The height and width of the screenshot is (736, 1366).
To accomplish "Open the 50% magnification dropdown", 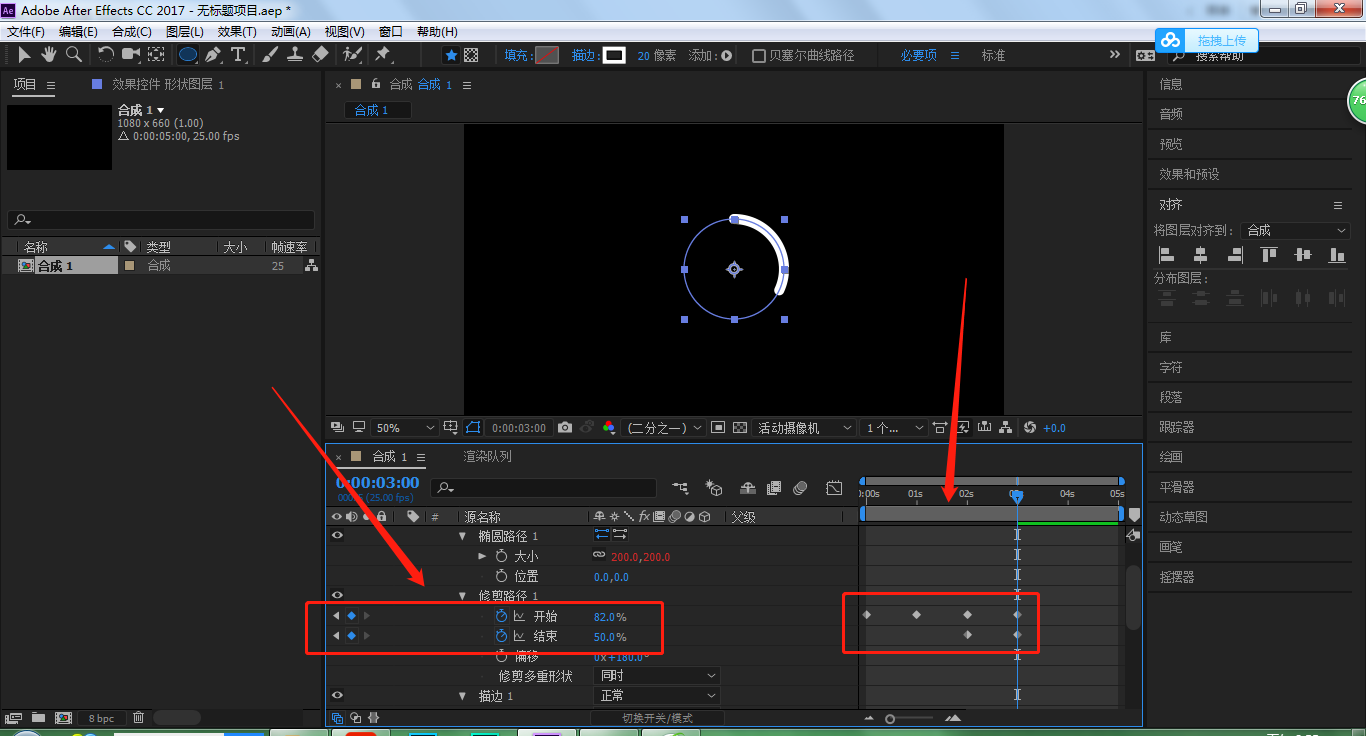I will [405, 428].
